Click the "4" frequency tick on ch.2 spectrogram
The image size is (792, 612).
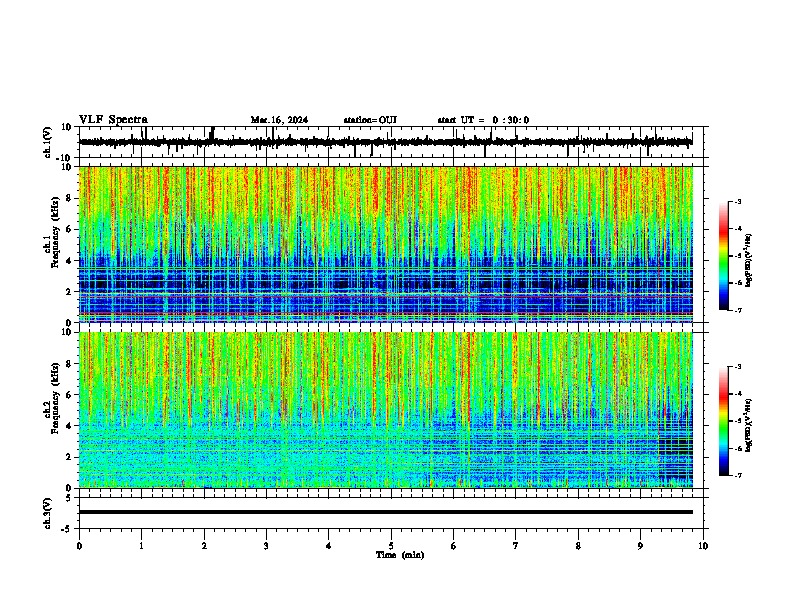[x=69, y=426]
